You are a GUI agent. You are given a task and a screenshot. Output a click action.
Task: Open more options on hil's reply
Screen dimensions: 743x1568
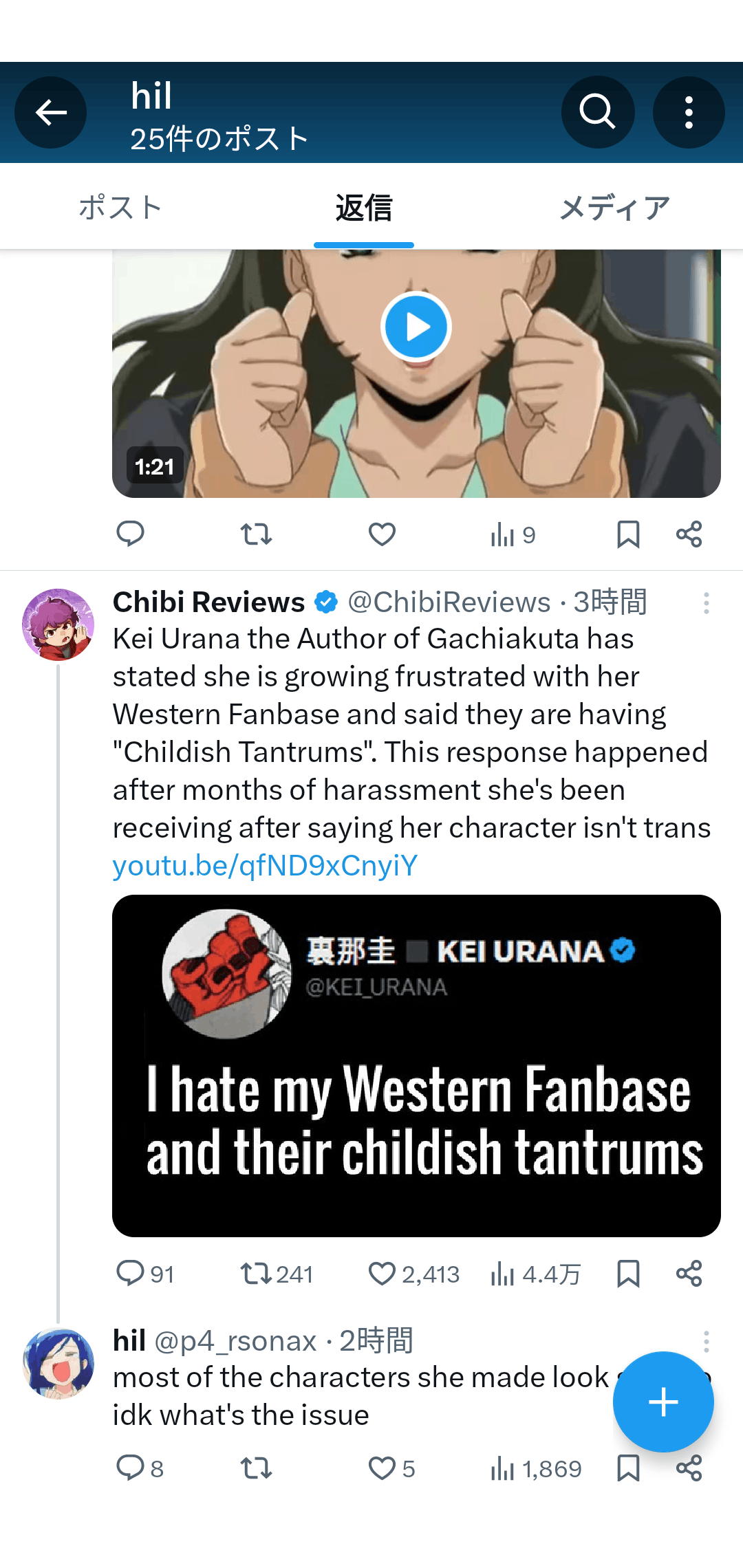(x=706, y=1341)
